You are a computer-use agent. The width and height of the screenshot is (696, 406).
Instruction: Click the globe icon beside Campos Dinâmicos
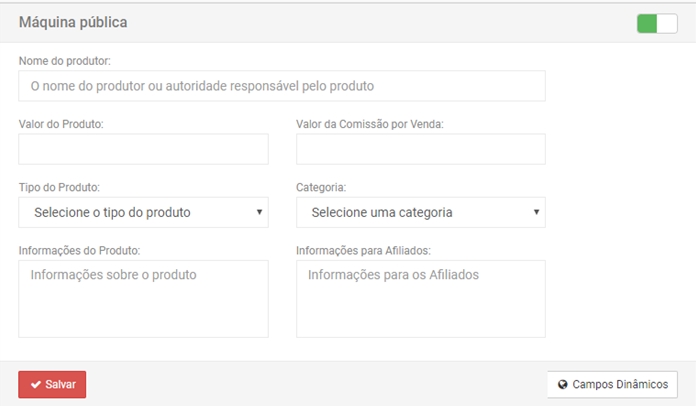(x=563, y=385)
